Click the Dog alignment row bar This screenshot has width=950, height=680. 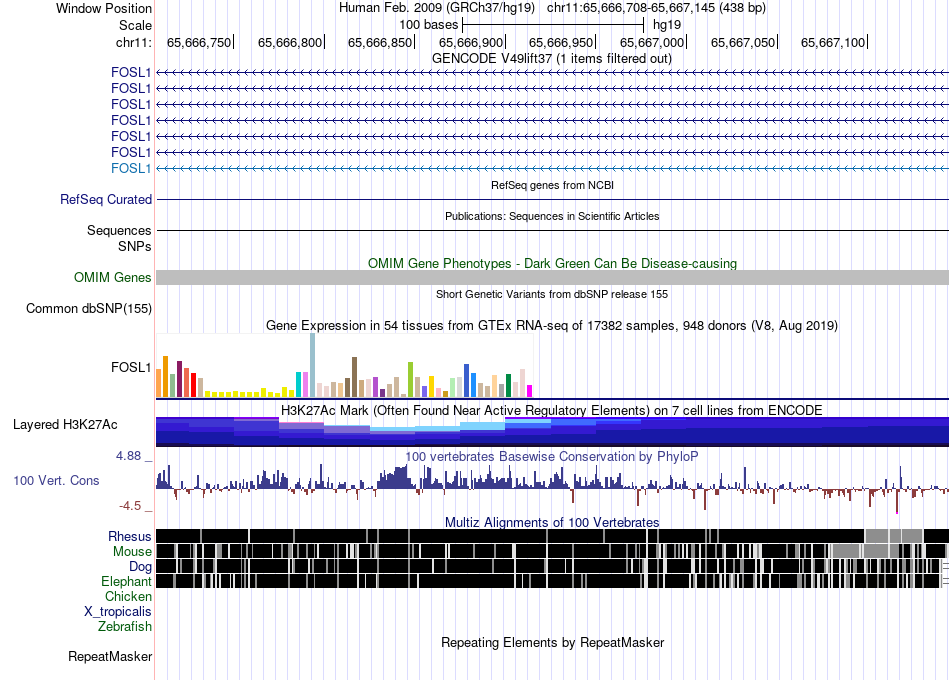(x=553, y=566)
